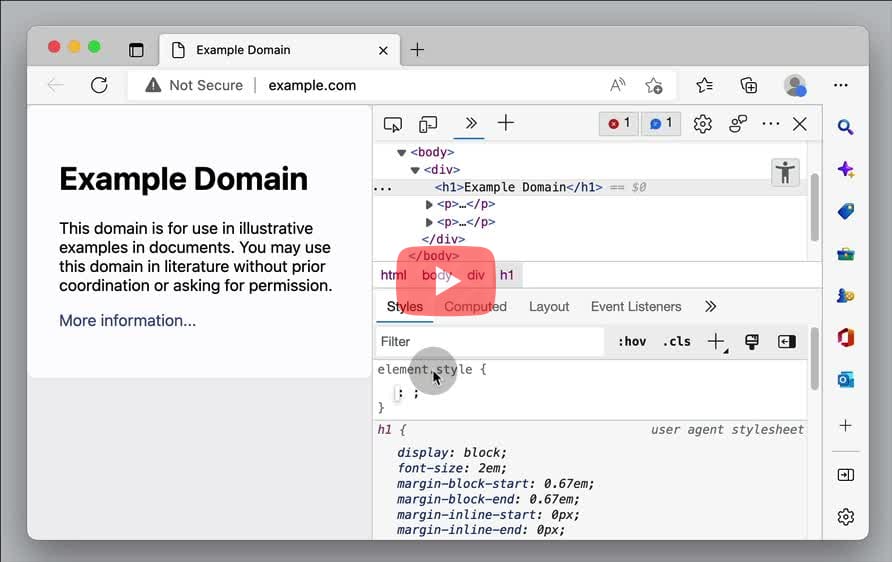The image size is (892, 562).
Task: Open node actions ellipsis beside h1 row
Action: (x=382, y=188)
